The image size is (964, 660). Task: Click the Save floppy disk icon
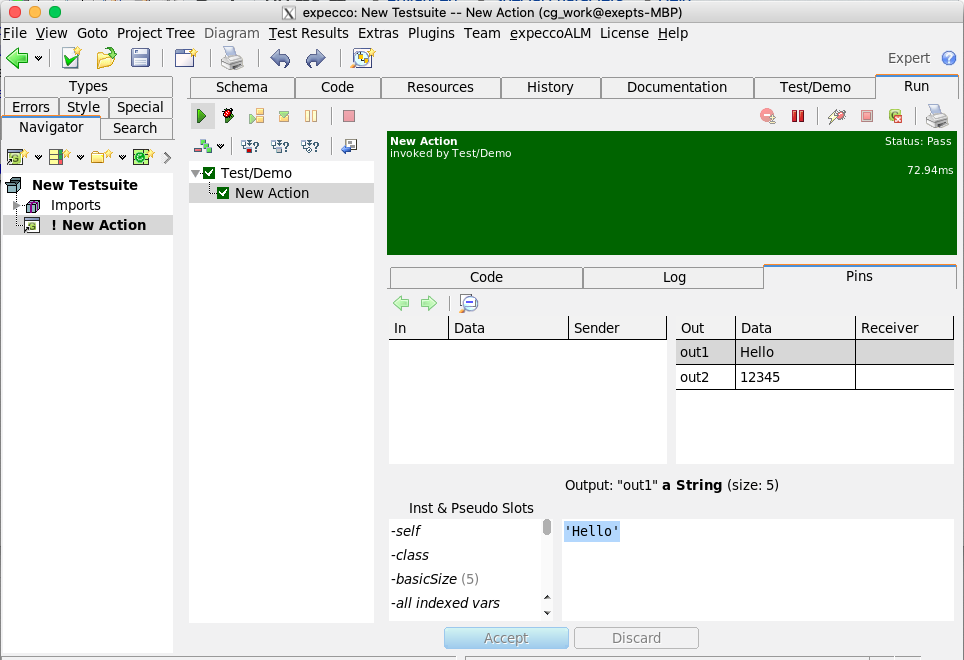(x=141, y=58)
